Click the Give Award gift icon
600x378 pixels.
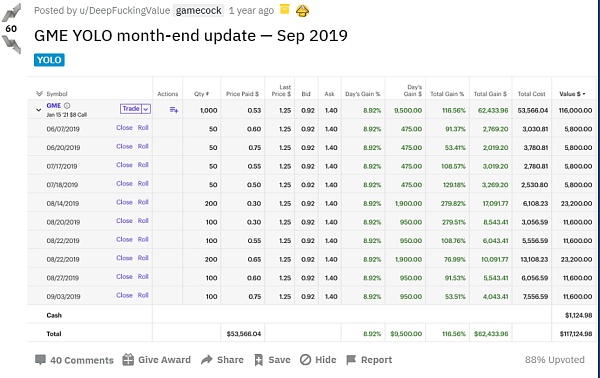(x=128, y=360)
